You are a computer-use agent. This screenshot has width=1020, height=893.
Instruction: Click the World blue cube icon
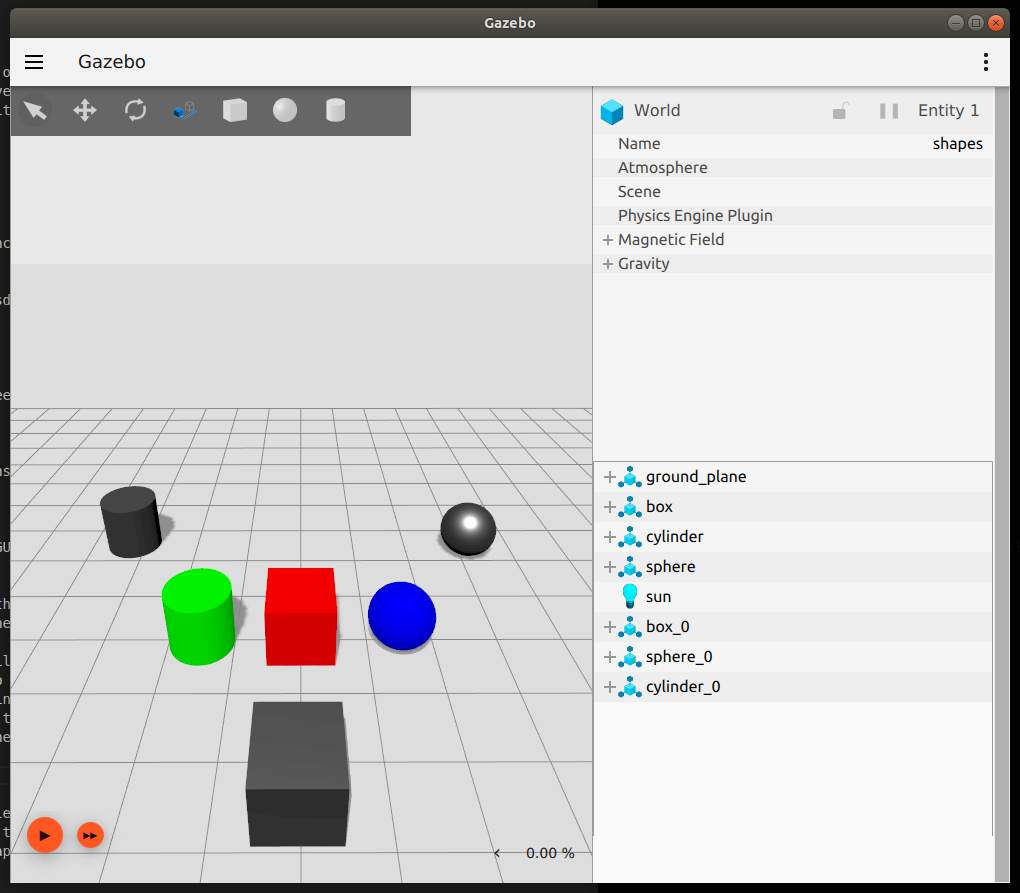click(x=611, y=112)
